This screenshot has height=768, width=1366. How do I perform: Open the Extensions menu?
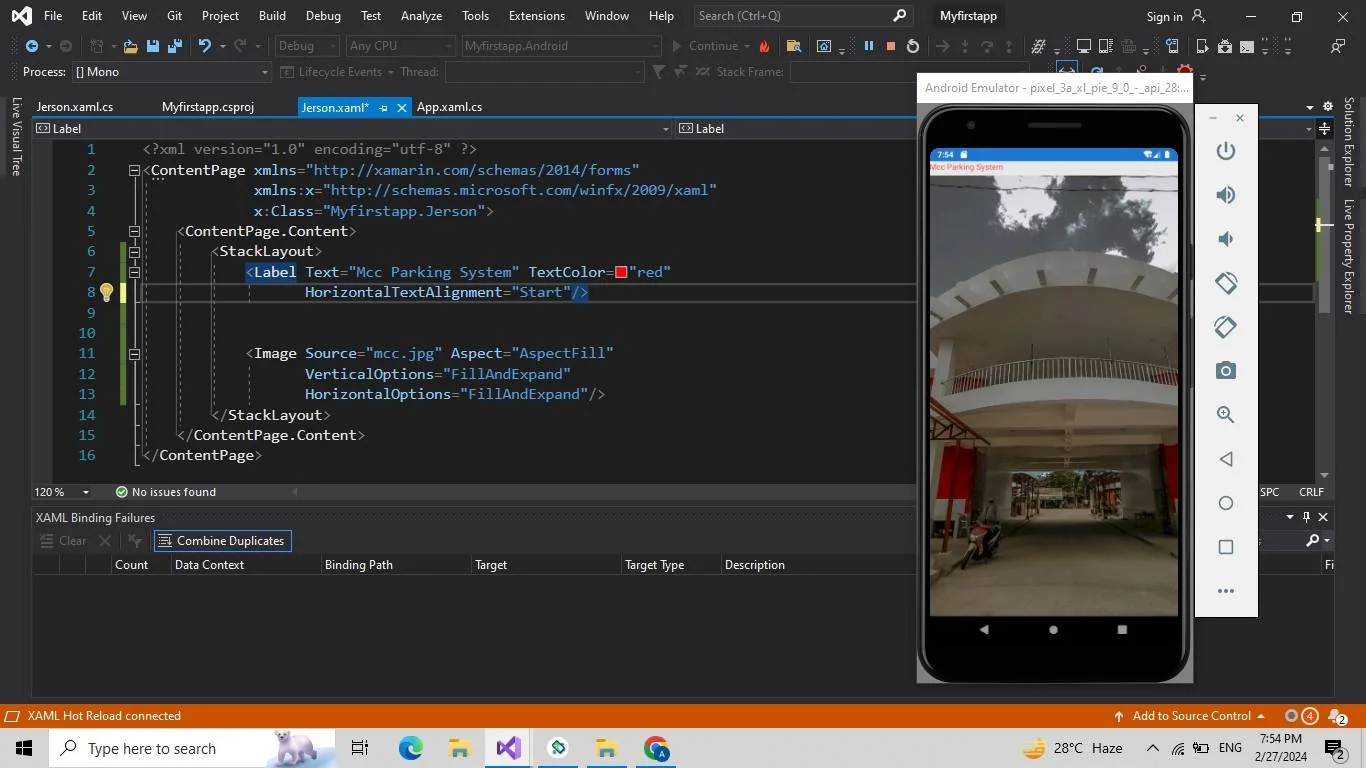coord(536,16)
